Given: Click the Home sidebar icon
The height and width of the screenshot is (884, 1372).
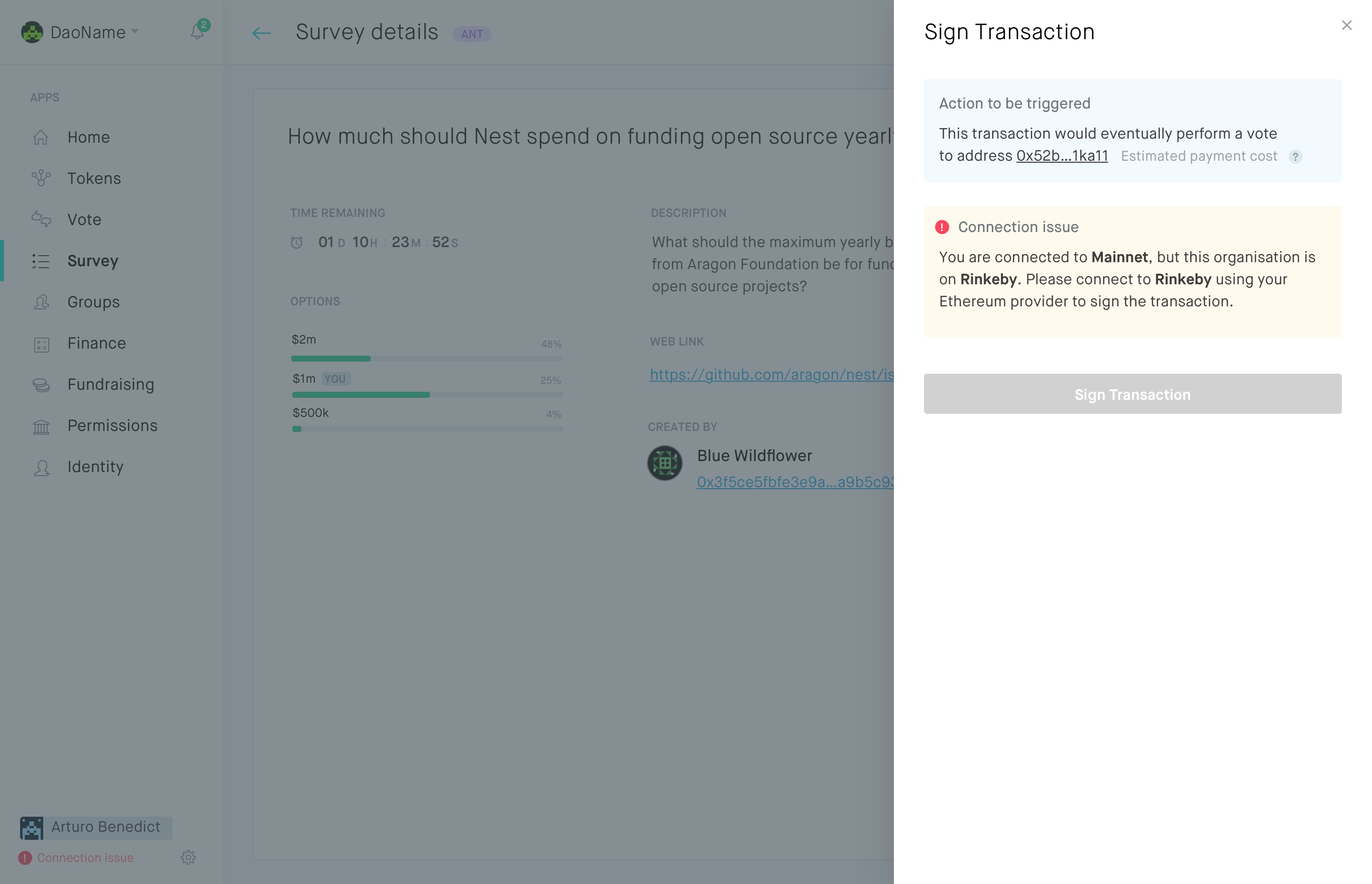Looking at the screenshot, I should (41, 137).
